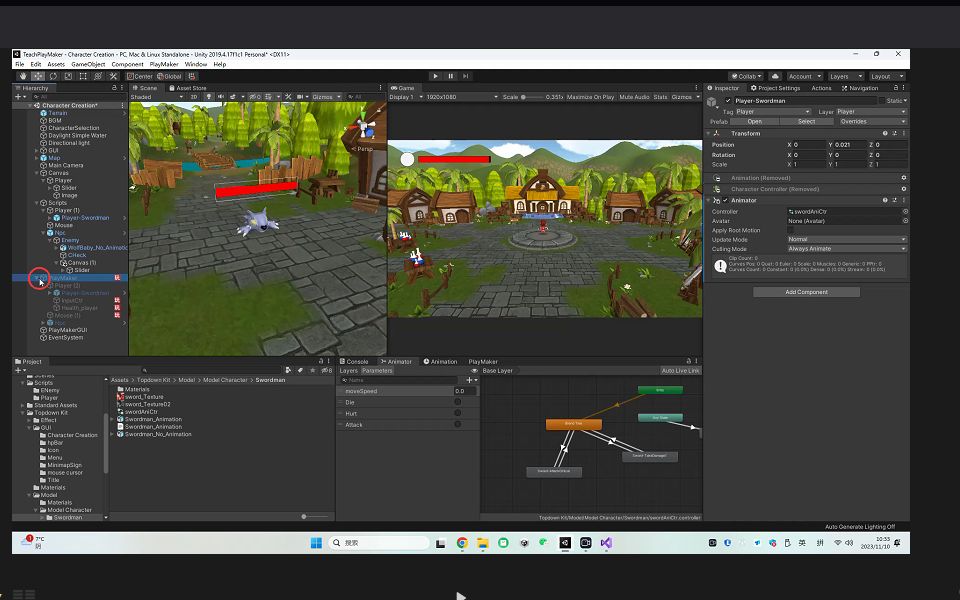Open the custom editor tools icon
The height and width of the screenshot is (600, 960).
(113, 77)
